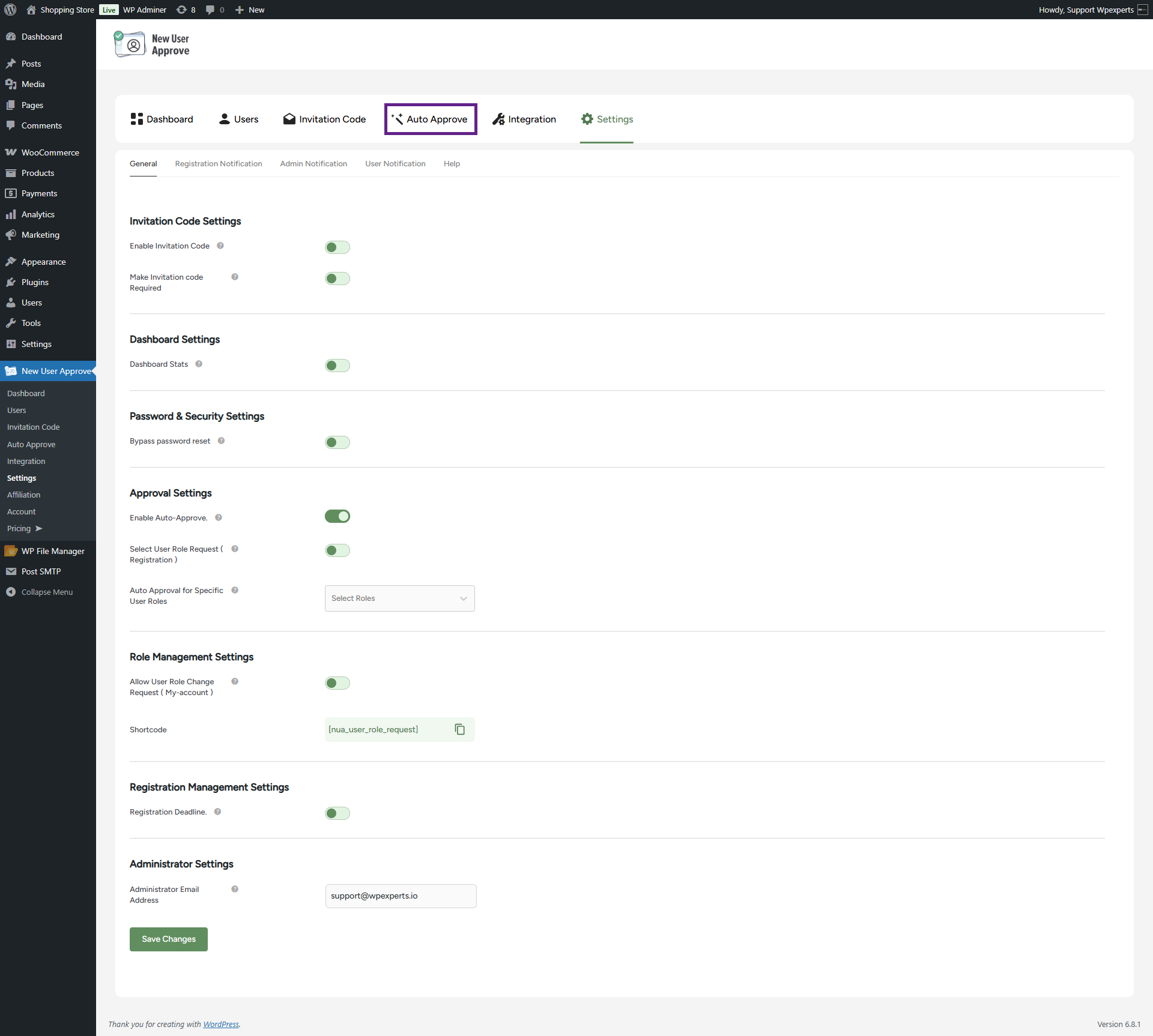Open comments bubble icon in admin bar
Image resolution: width=1153 pixels, height=1036 pixels.
click(214, 10)
